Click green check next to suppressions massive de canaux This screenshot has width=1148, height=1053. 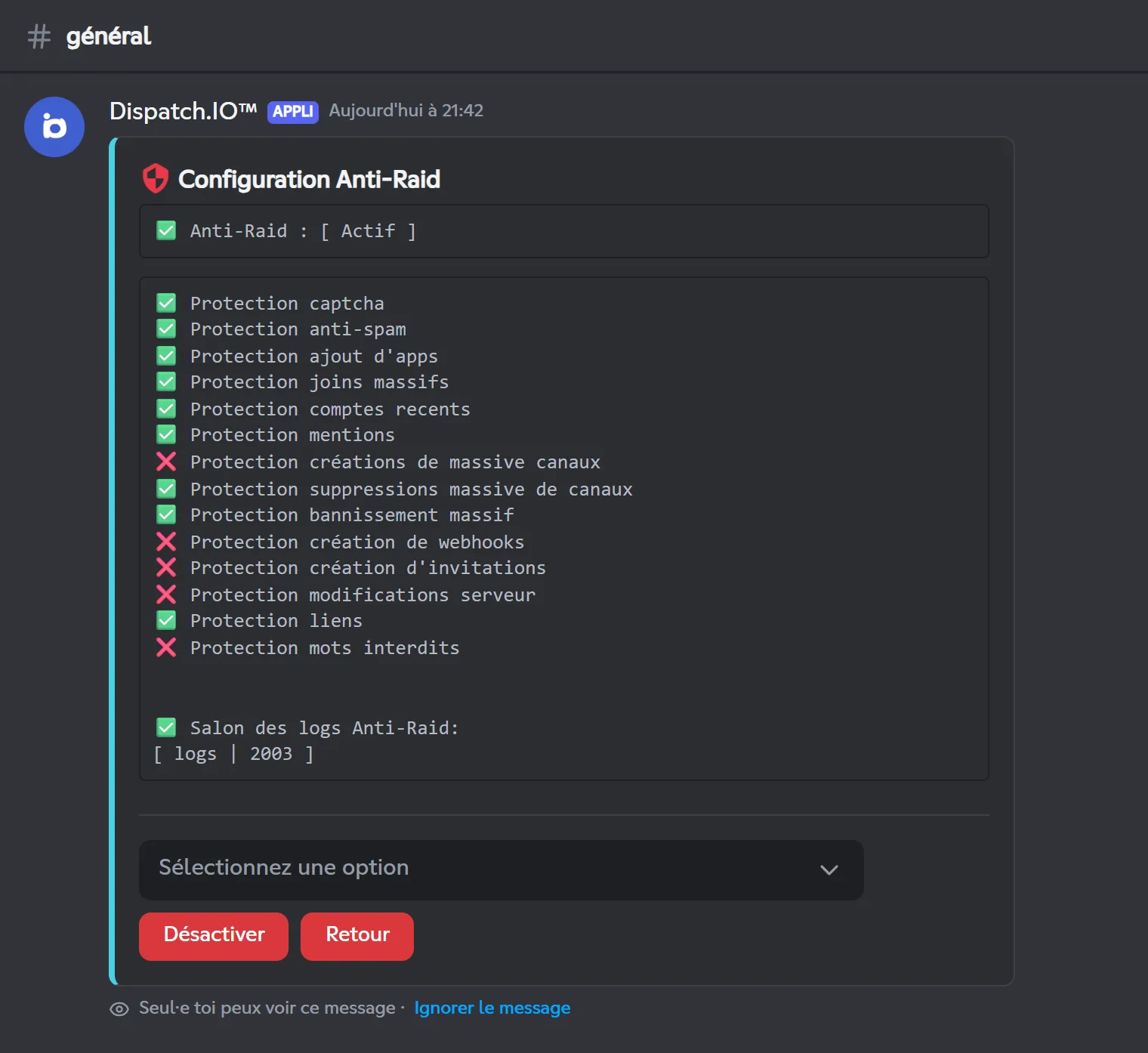(x=166, y=489)
